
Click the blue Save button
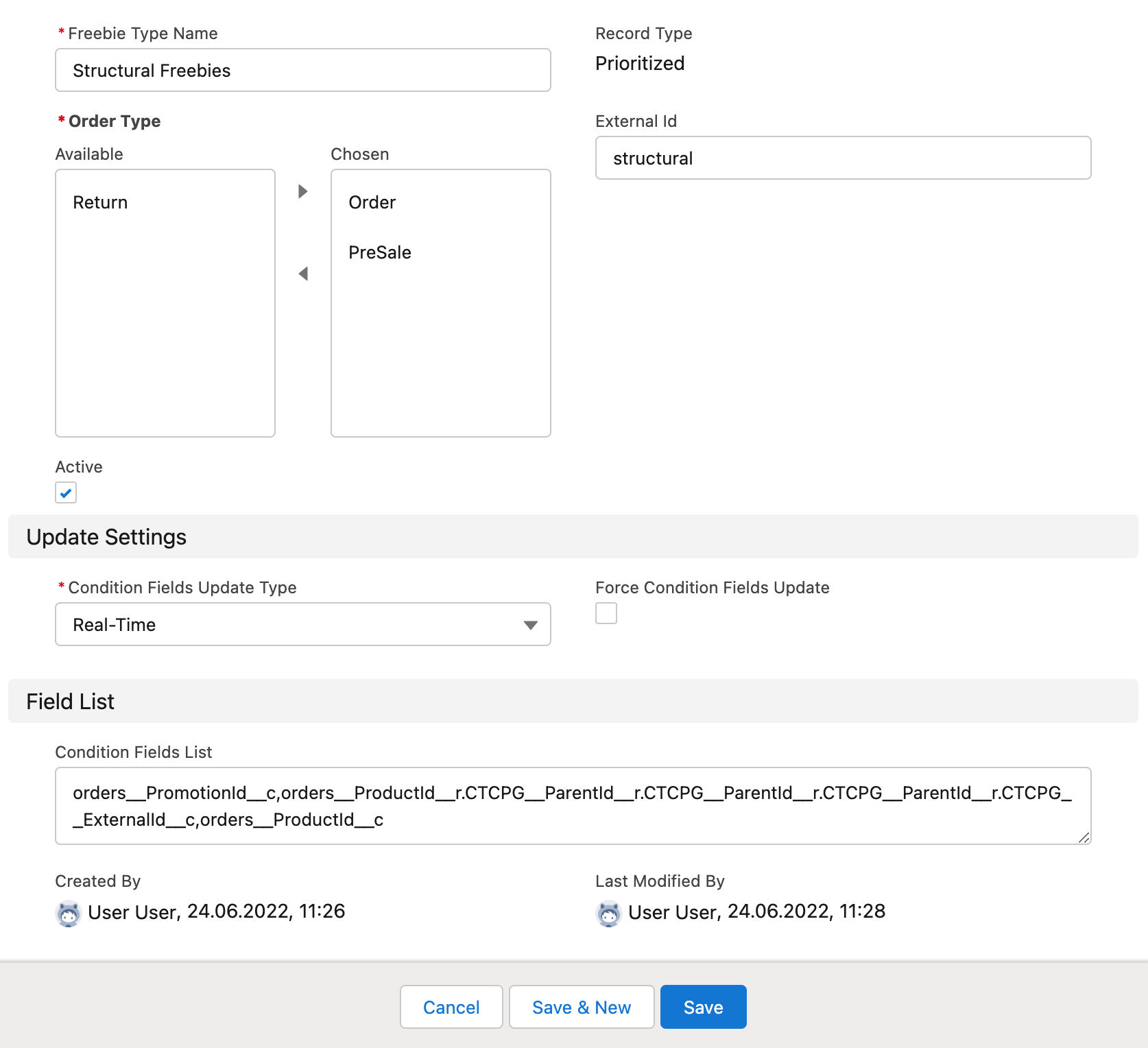pos(703,1007)
